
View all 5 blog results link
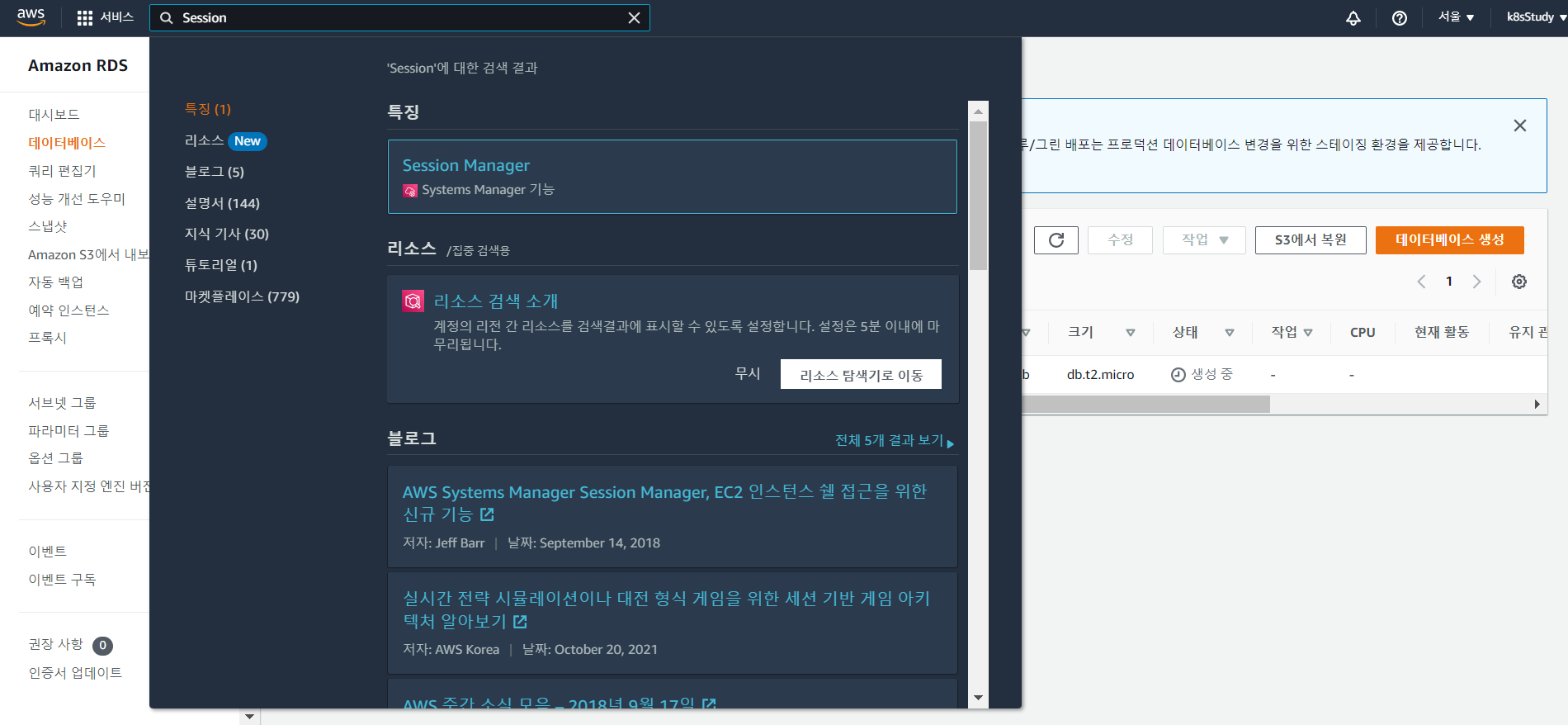(x=895, y=441)
